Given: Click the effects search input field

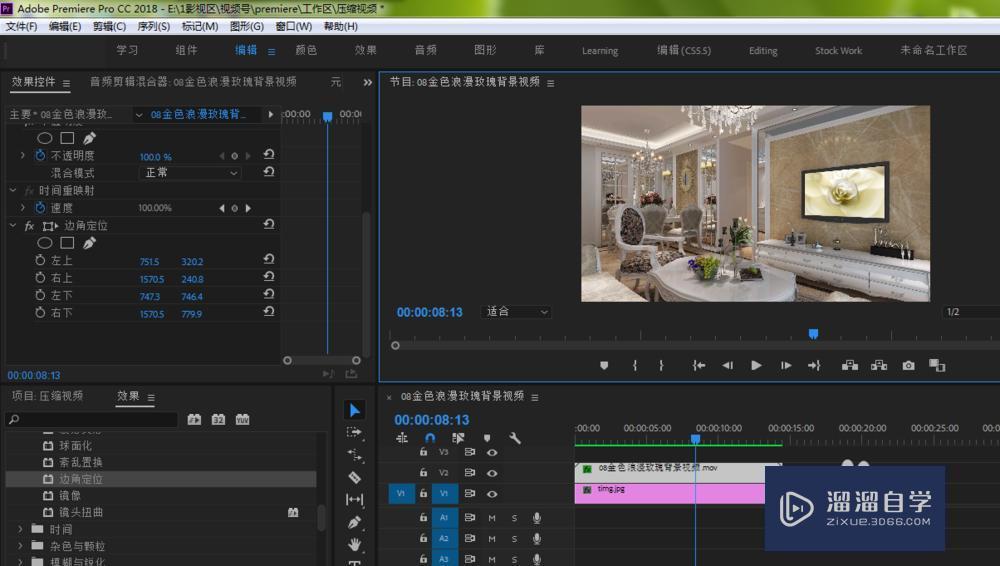Looking at the screenshot, I should [91, 419].
